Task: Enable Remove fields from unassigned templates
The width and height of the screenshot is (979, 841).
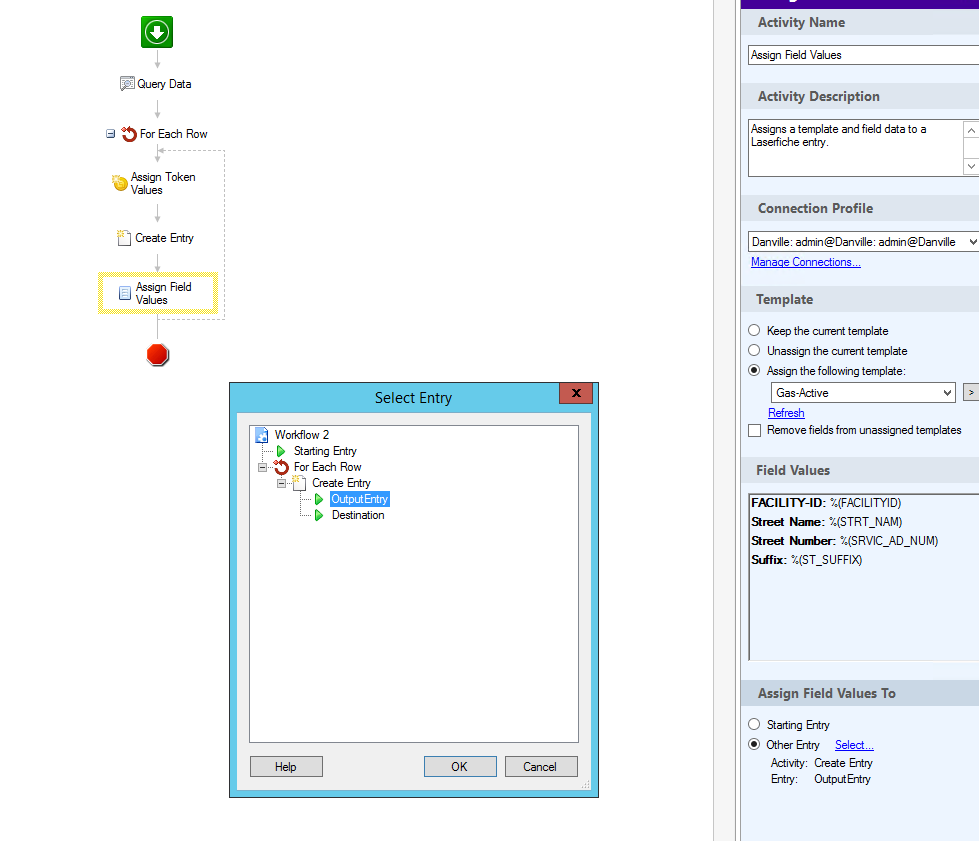Action: [x=755, y=430]
